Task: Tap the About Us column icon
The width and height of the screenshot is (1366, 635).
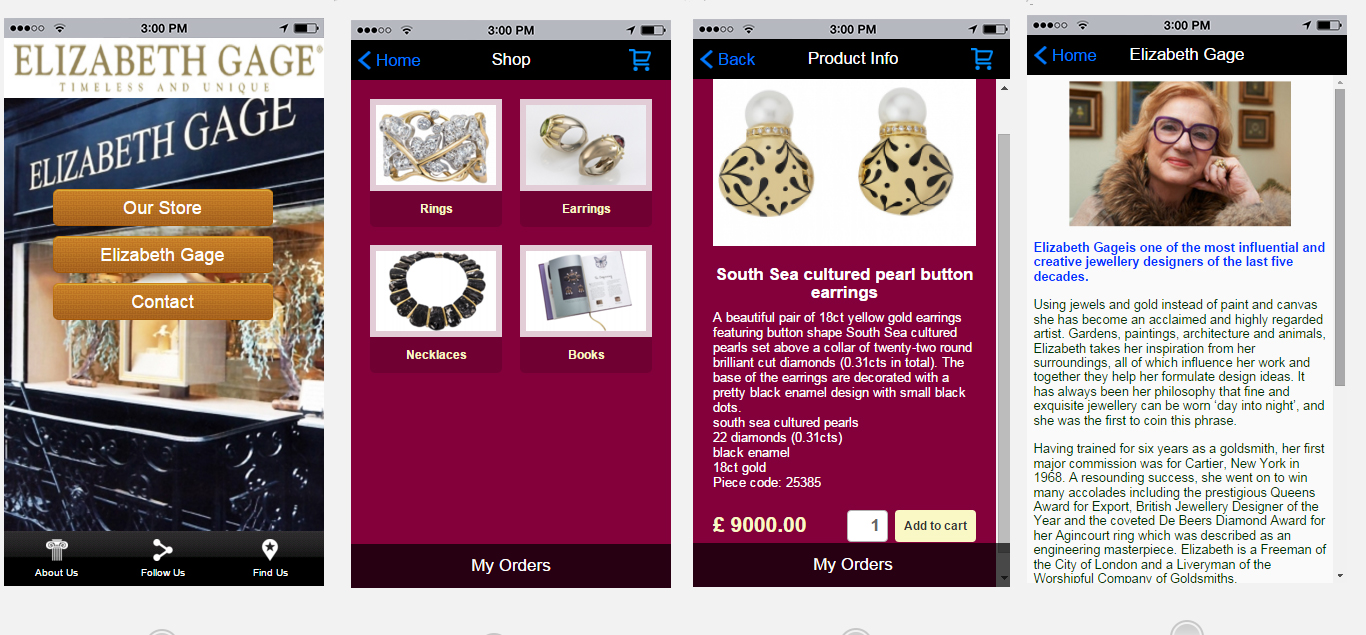Action: [57, 550]
